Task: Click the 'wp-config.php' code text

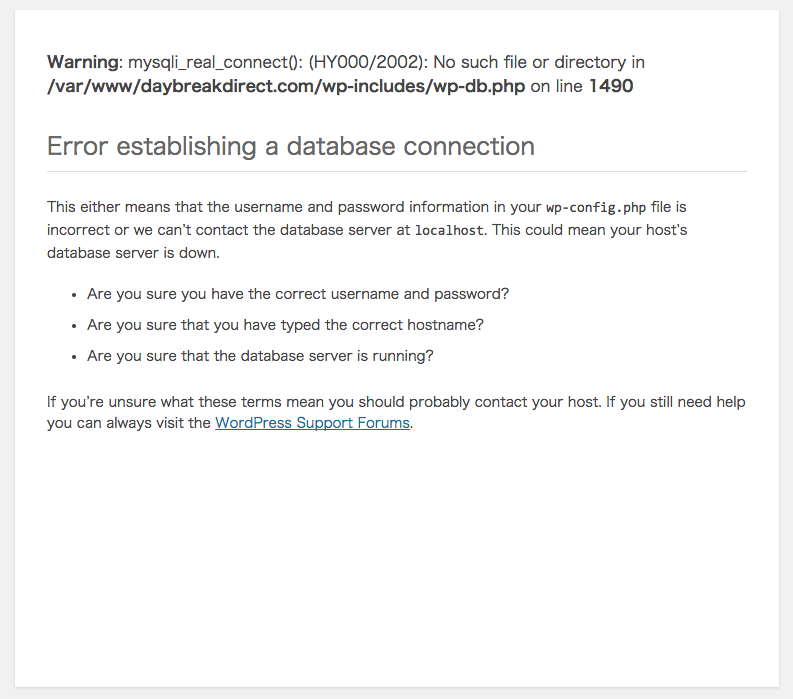Action: point(596,207)
